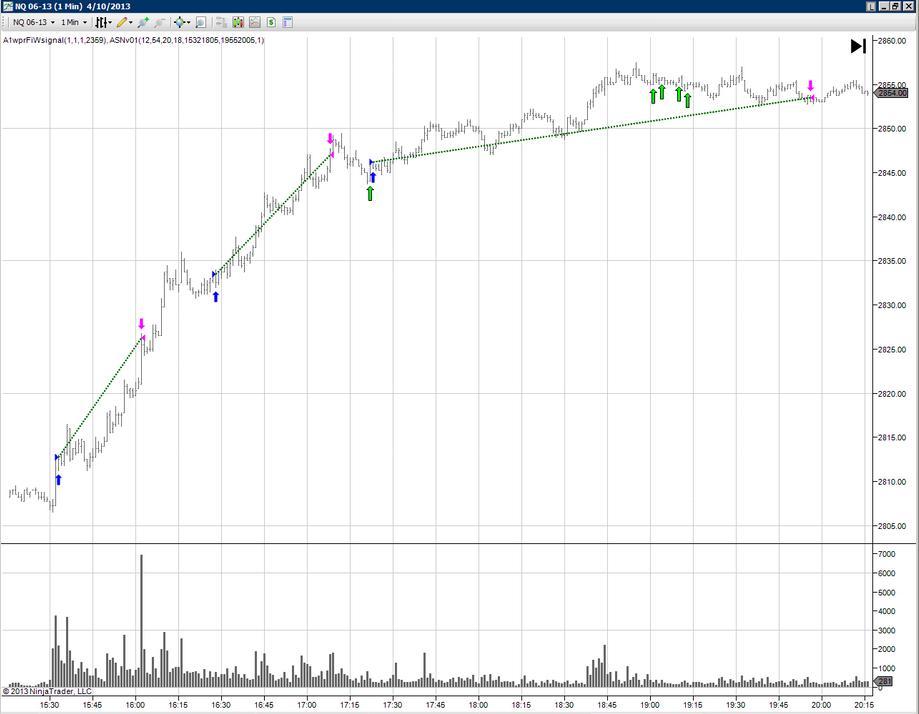The image size is (919, 714).
Task: Click the 2850.00 price axis label
Action: (x=891, y=128)
